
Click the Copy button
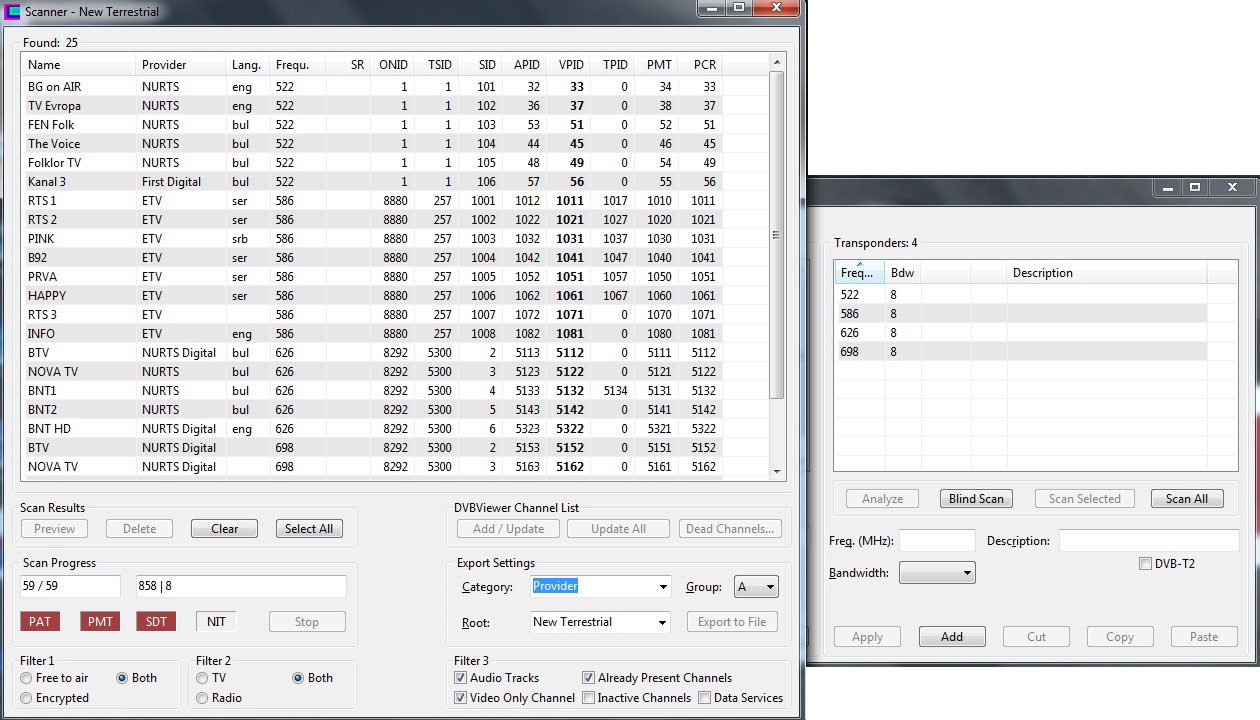[1120, 637]
